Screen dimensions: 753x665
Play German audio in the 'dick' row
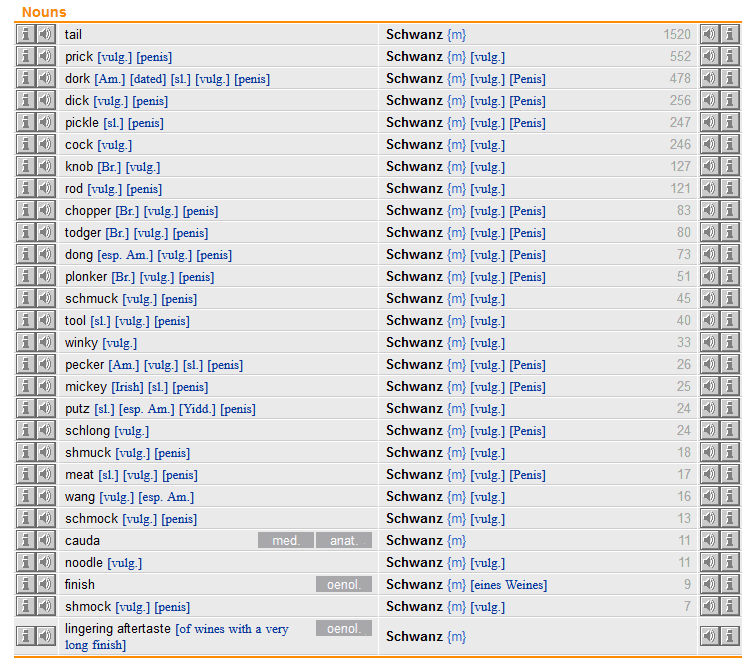click(709, 101)
